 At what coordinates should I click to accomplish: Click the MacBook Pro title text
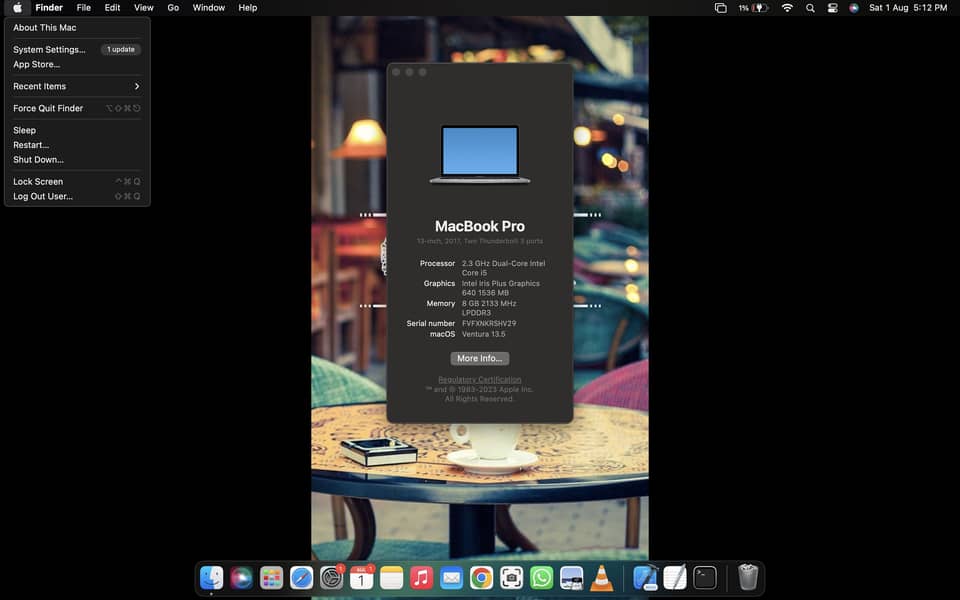click(x=480, y=226)
